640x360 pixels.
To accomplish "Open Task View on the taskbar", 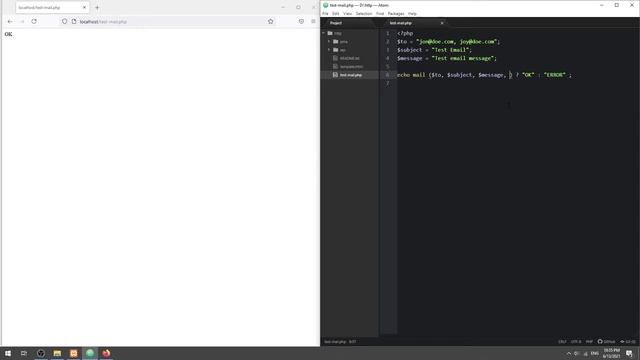I will pyautogui.click(x=24, y=353).
